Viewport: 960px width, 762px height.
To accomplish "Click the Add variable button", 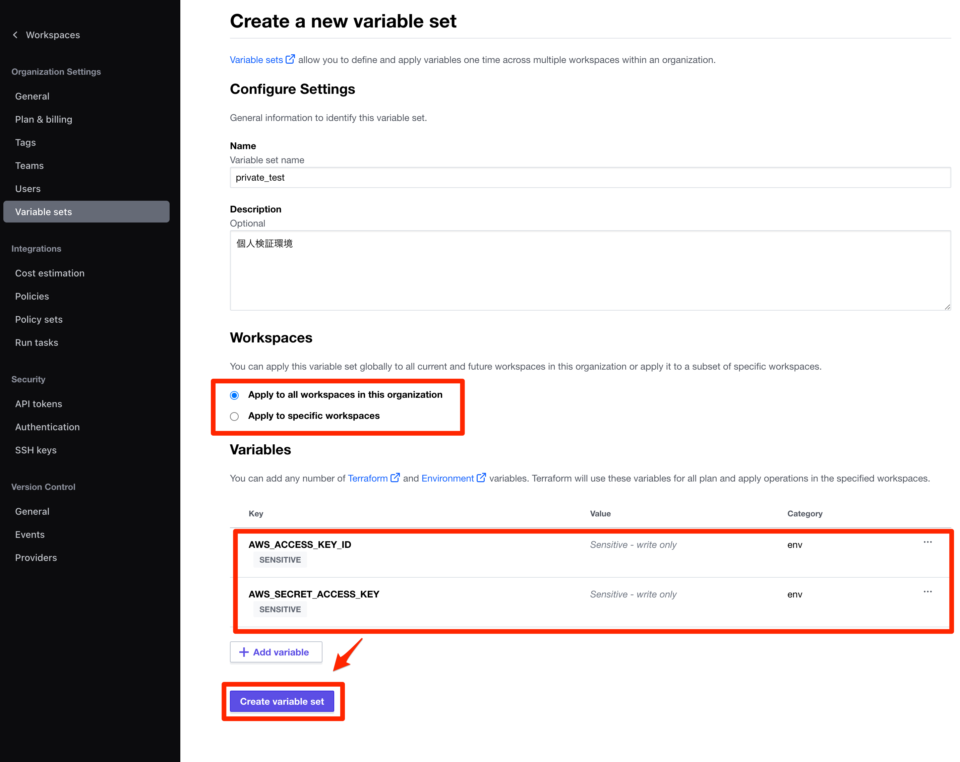I will pos(276,652).
